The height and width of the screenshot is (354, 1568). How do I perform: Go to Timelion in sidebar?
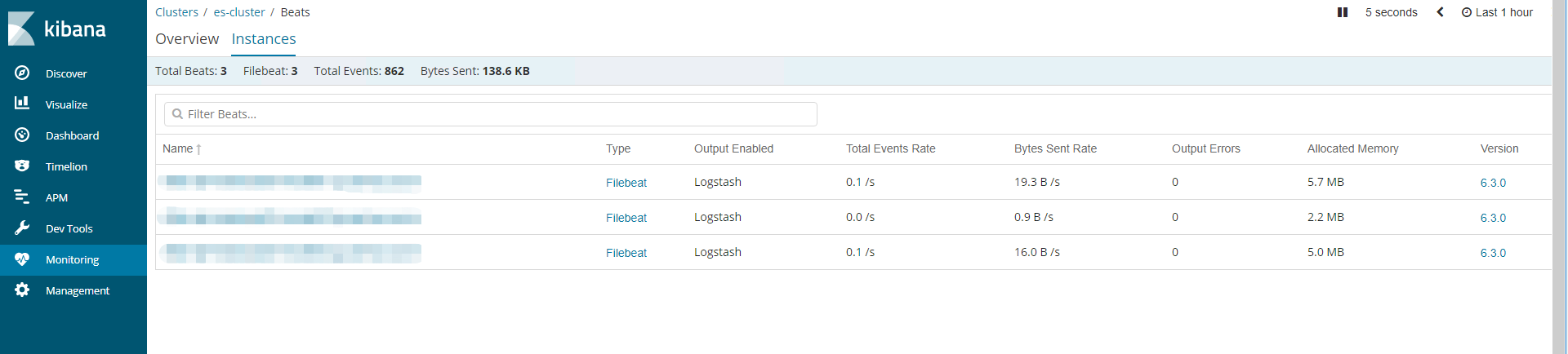click(66, 166)
